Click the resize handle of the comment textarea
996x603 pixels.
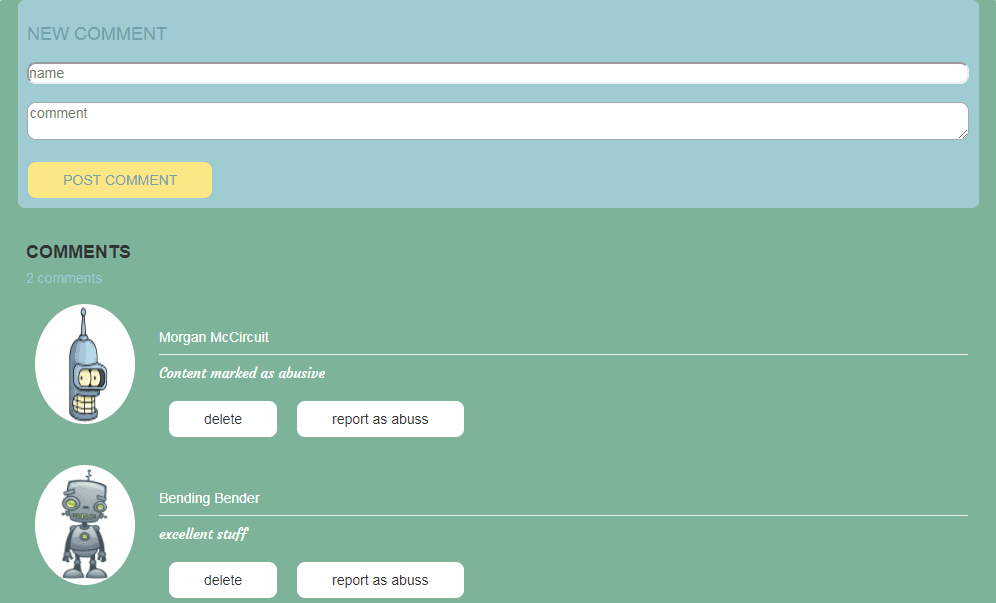962,133
